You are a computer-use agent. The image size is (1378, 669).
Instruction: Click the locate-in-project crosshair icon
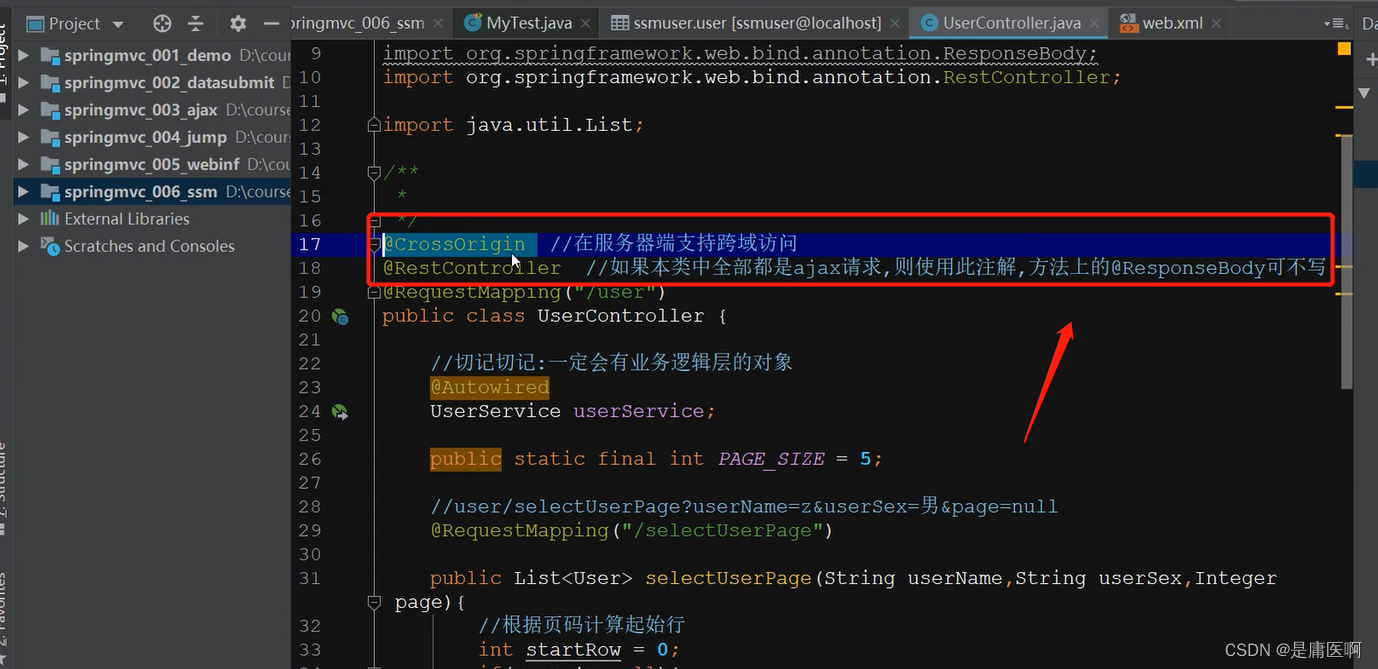(162, 23)
